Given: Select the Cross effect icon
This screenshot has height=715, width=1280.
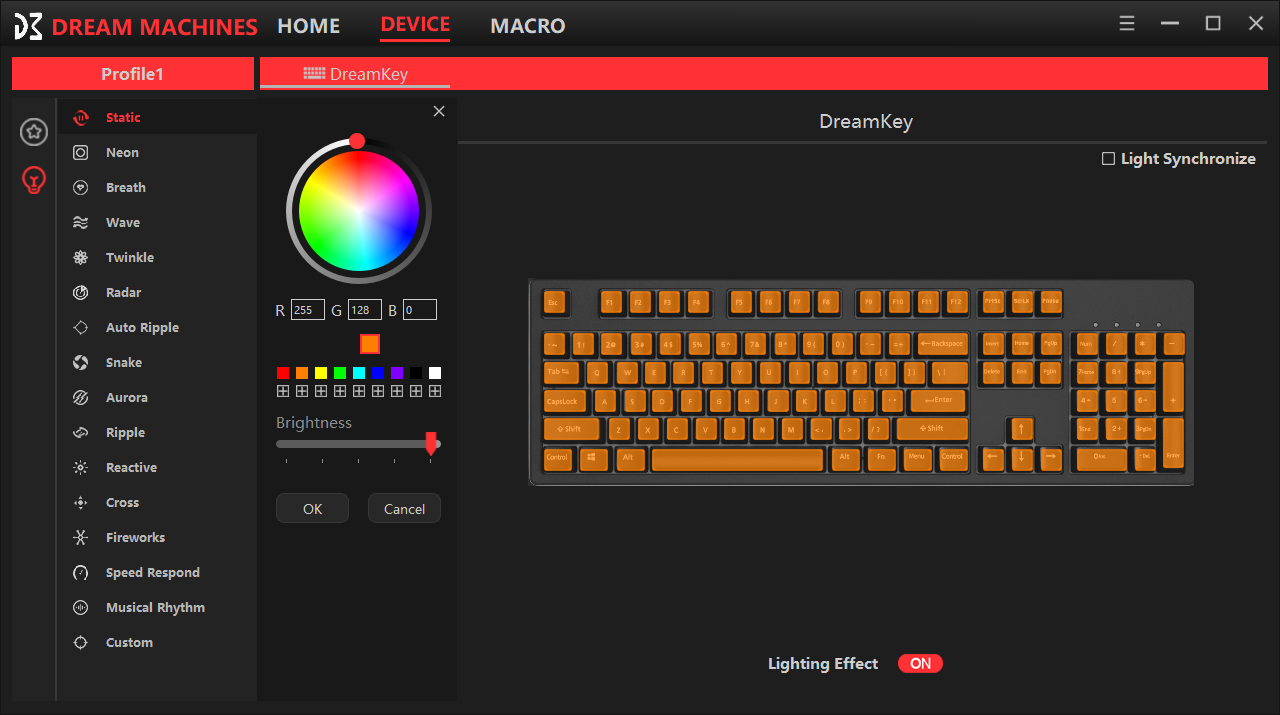Looking at the screenshot, I should tap(81, 502).
